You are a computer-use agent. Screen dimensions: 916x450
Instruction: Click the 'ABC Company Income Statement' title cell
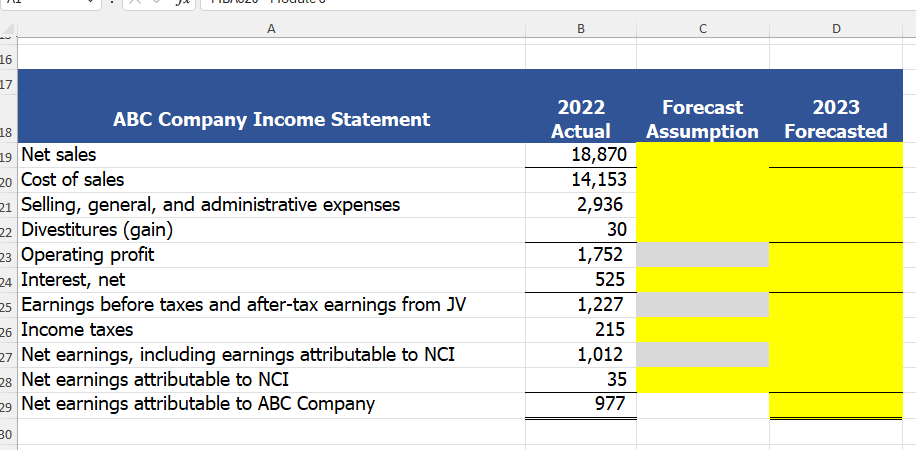click(x=271, y=119)
